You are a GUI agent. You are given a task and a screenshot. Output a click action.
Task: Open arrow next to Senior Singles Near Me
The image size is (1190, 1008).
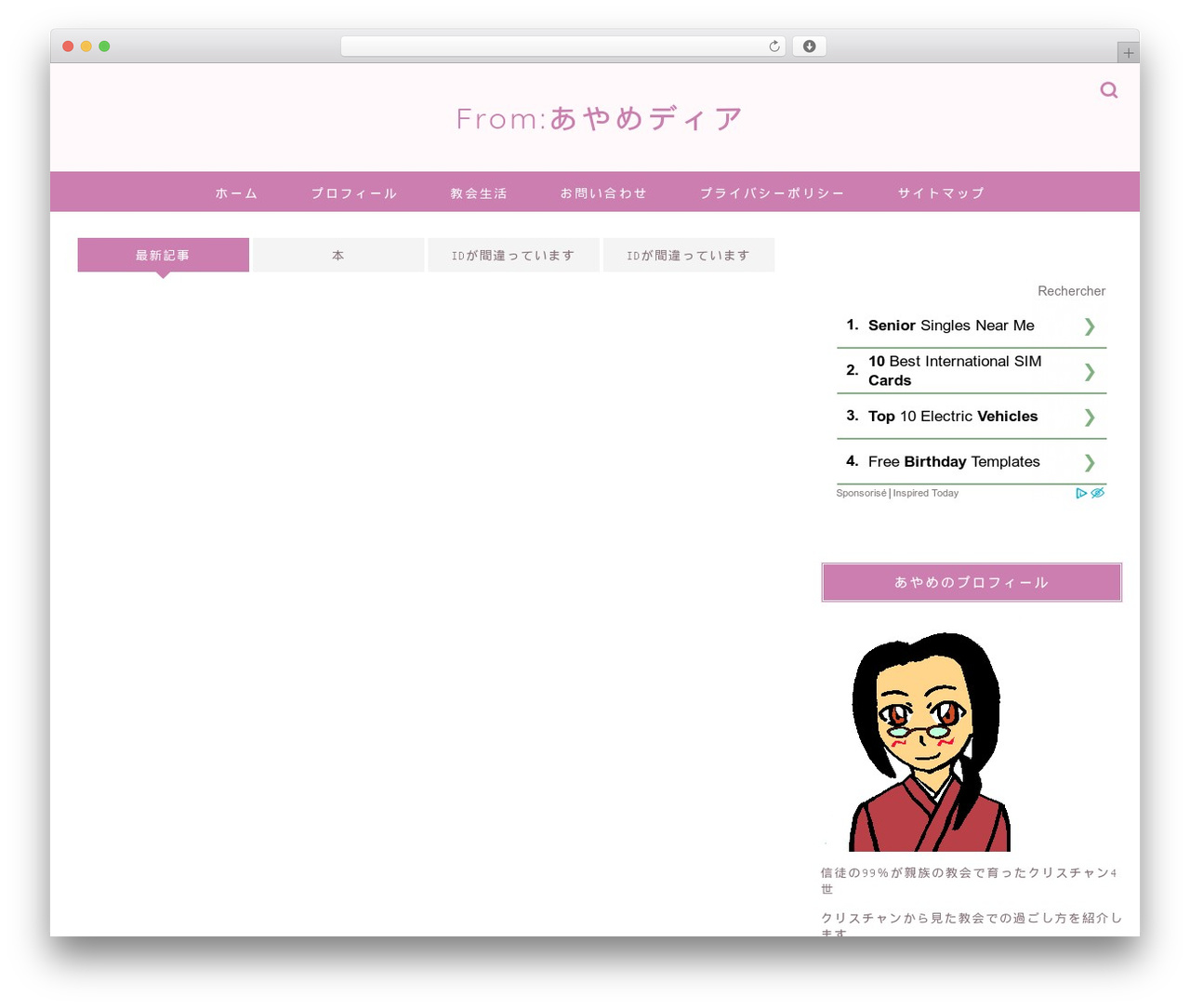point(1090,326)
